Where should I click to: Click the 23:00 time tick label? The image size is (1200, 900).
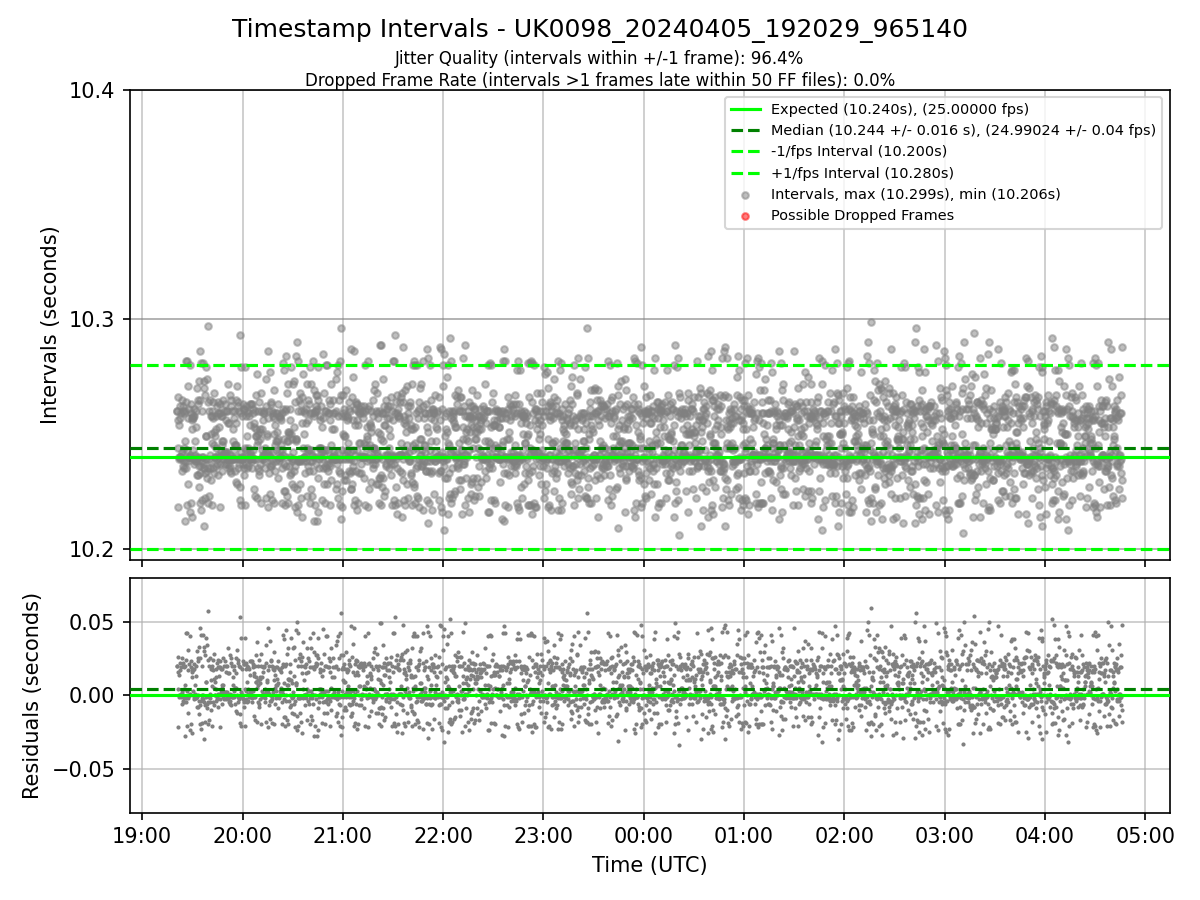click(543, 835)
